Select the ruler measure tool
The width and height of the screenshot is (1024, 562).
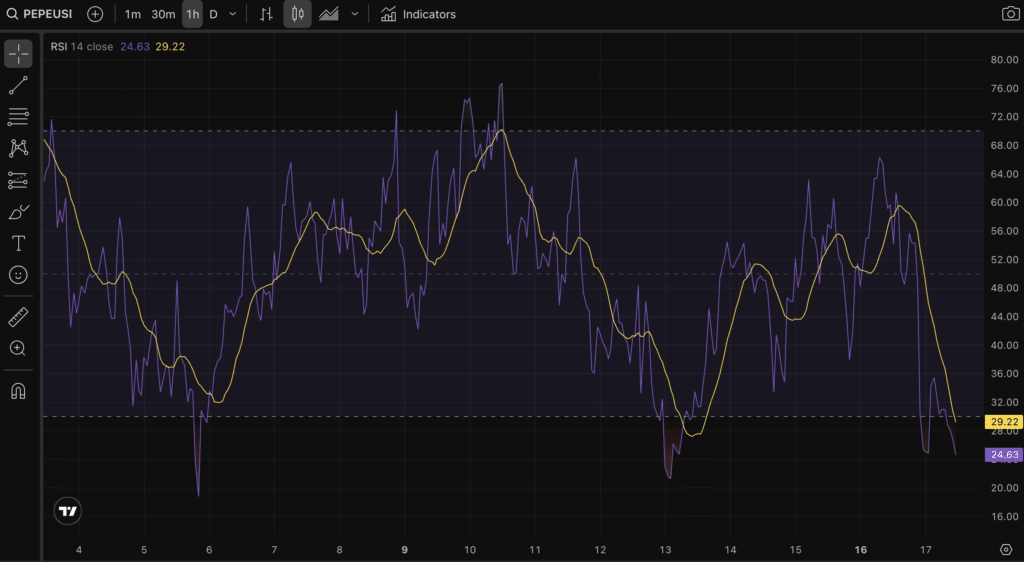(x=18, y=317)
